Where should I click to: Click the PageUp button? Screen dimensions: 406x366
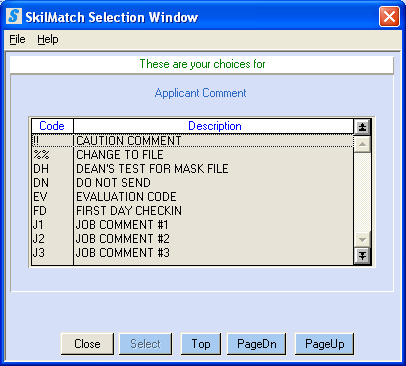click(324, 344)
